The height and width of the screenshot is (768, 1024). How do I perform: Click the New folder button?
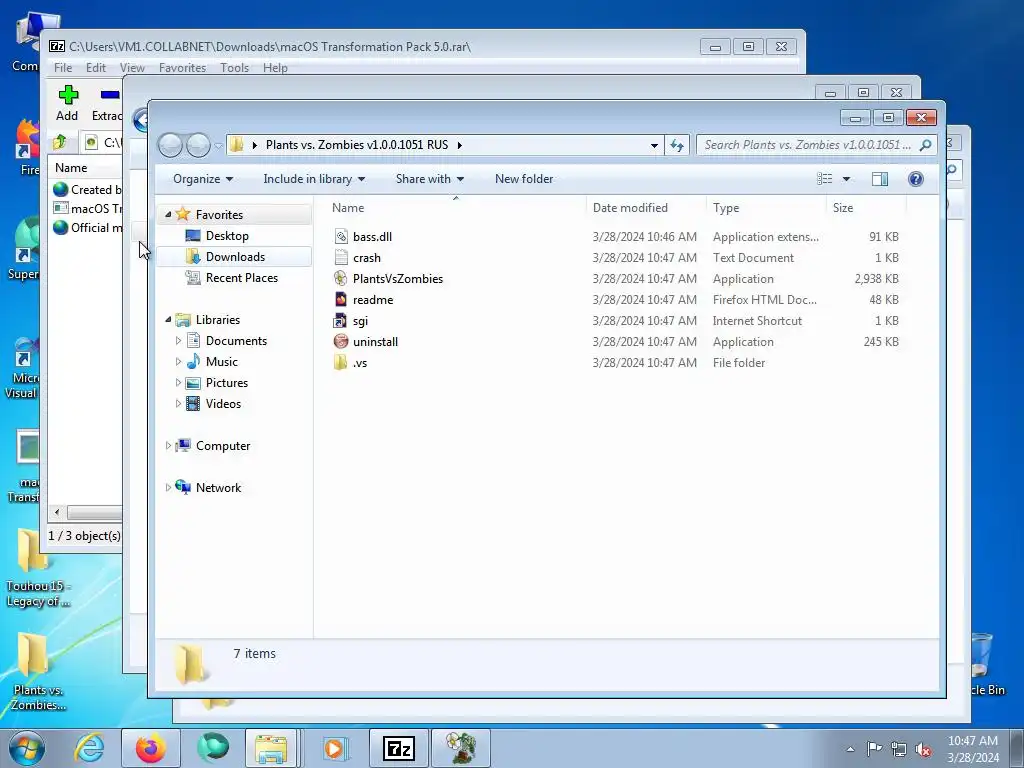pyautogui.click(x=524, y=179)
